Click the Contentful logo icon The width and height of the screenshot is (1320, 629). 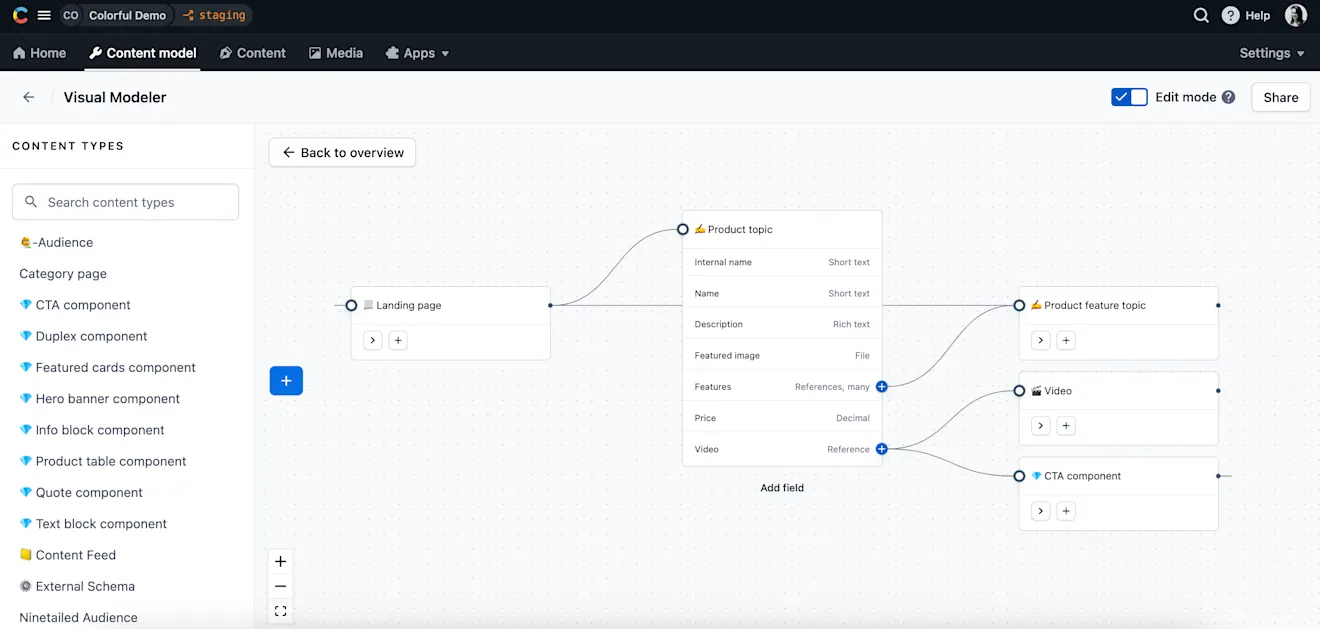pyautogui.click(x=20, y=15)
